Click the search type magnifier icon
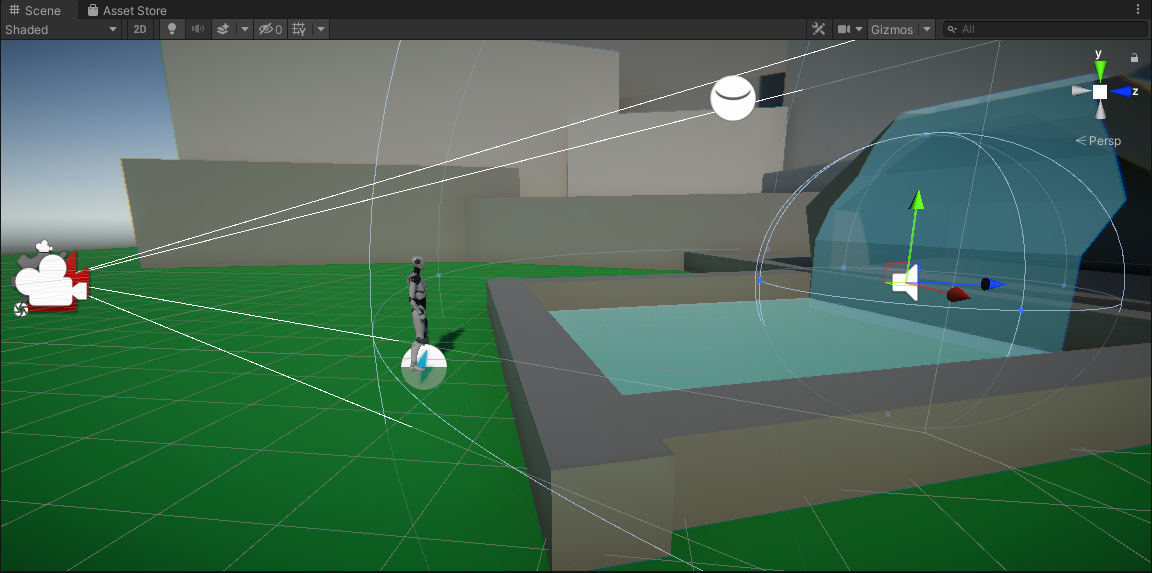Viewport: 1152px width, 573px height. click(952, 29)
